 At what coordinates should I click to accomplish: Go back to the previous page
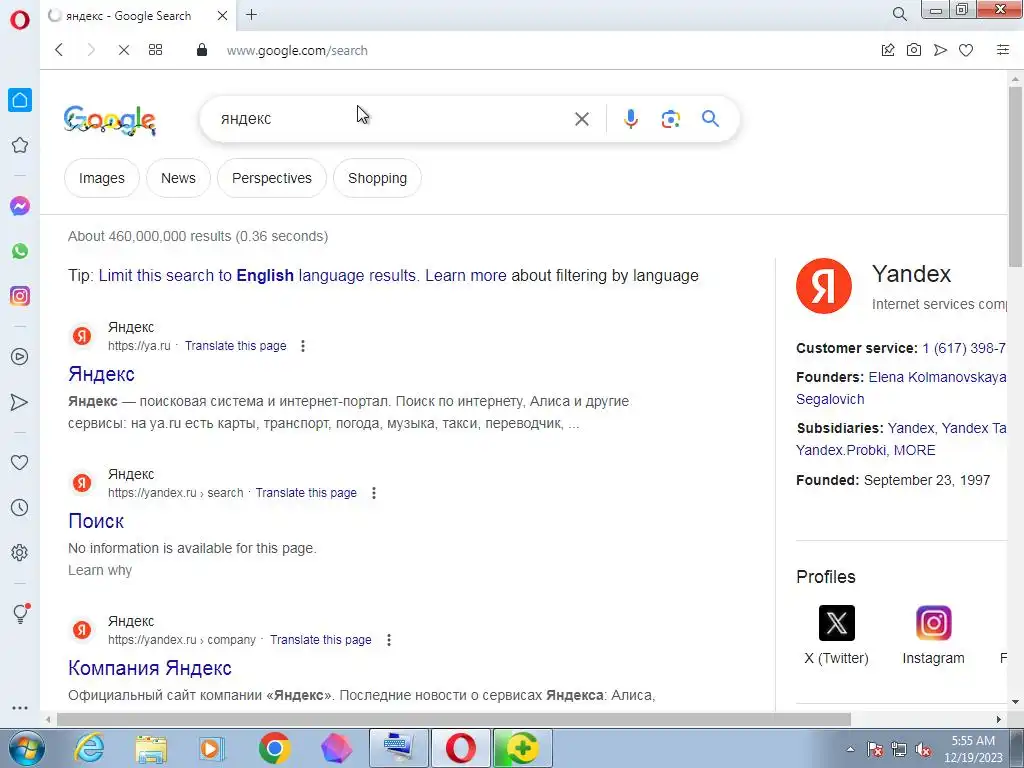pos(59,50)
